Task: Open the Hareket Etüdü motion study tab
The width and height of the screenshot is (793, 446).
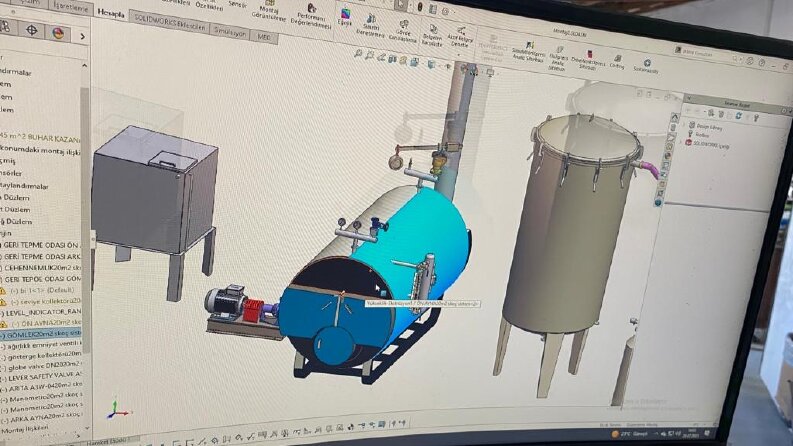Action: pos(105,441)
